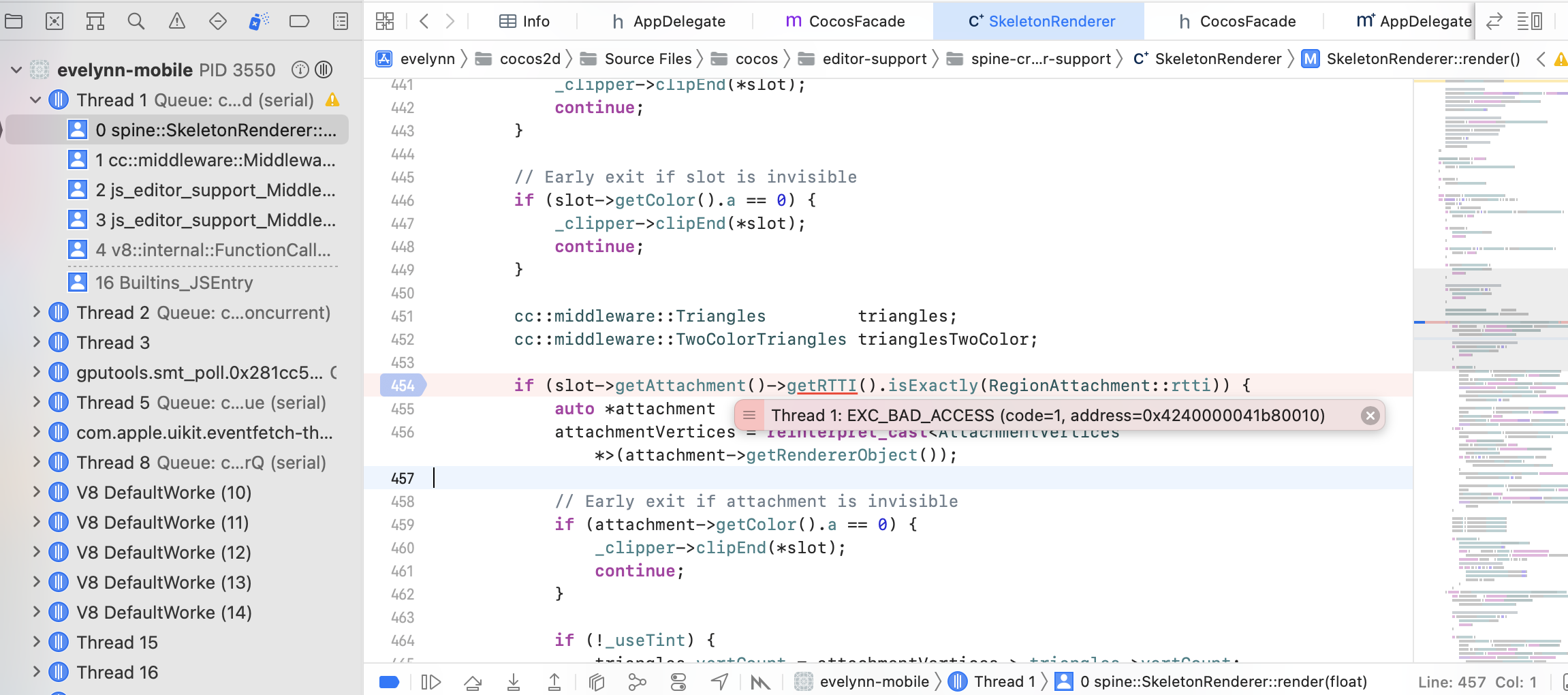Image resolution: width=1568 pixels, height=695 pixels.
Task: Click the thread view options icon beside PID 3550
Action: tap(324, 69)
